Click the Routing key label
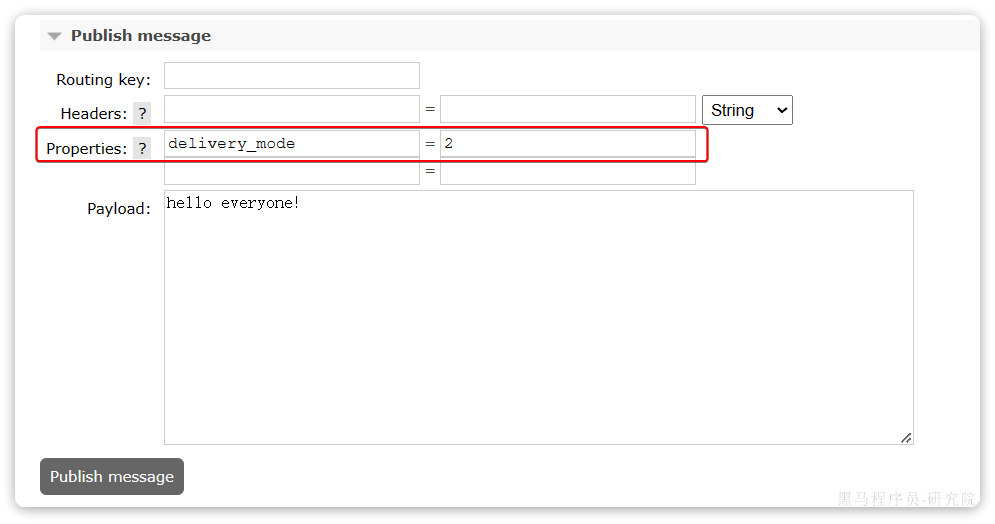Screen dimensions: 995x524 point(103,79)
